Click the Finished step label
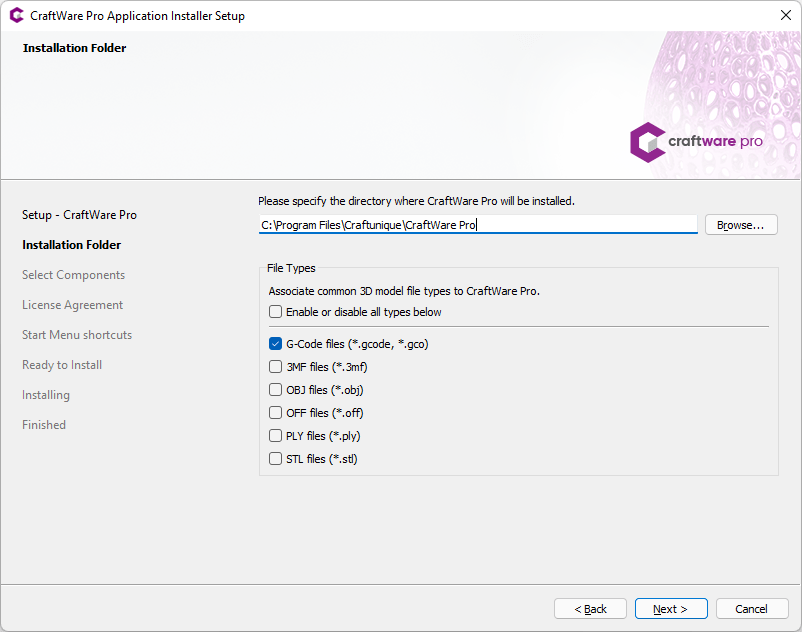The width and height of the screenshot is (802, 632). (43, 425)
